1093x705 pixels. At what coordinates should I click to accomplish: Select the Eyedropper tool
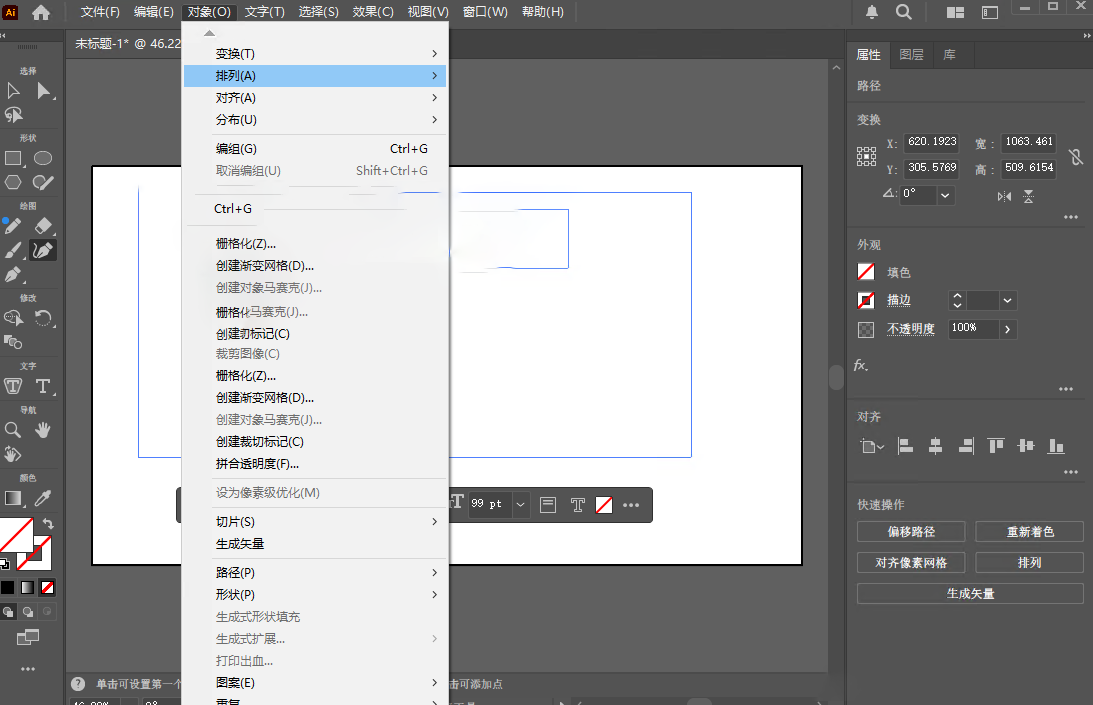(43, 498)
